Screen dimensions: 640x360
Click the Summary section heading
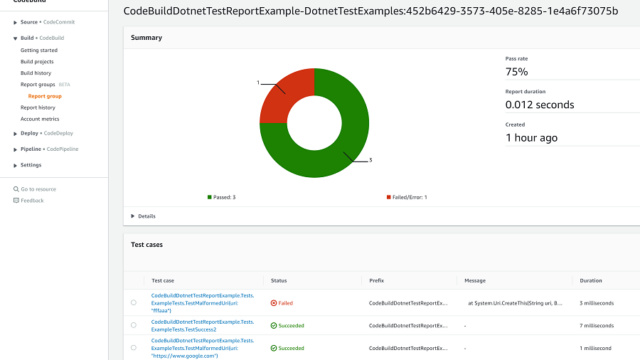(x=146, y=38)
